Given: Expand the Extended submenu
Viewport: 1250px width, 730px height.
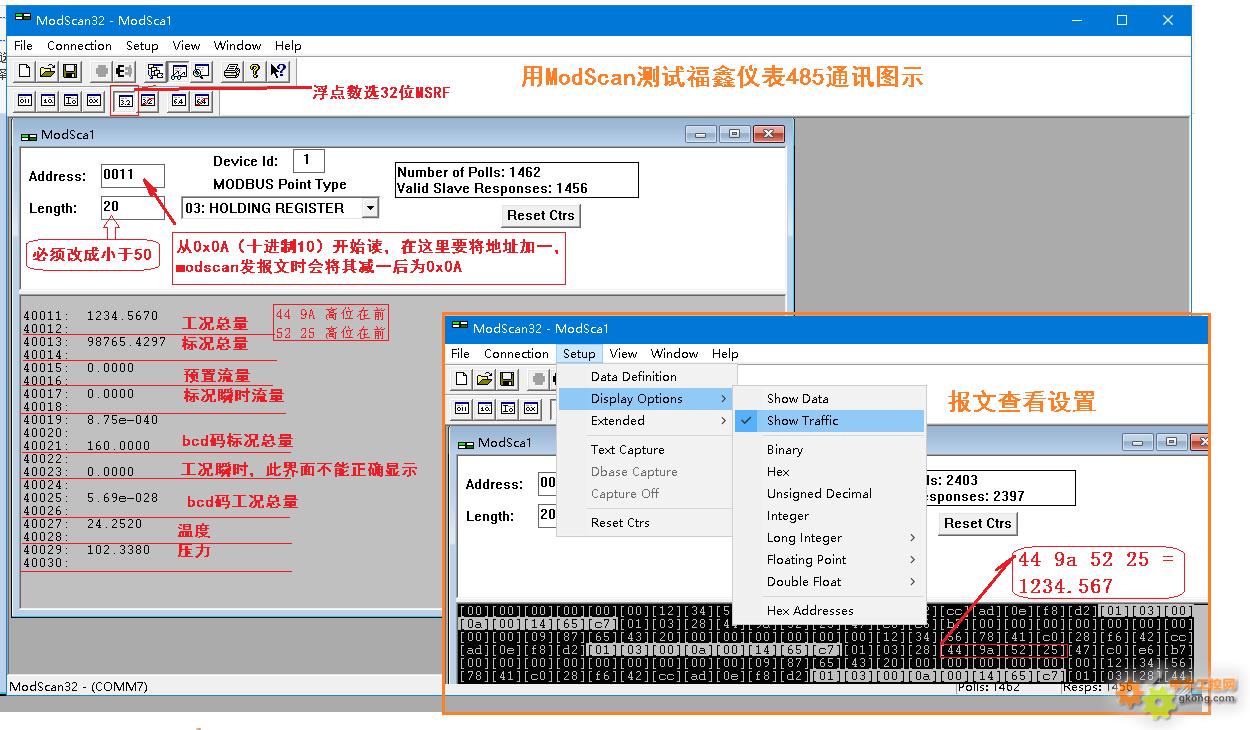Looking at the screenshot, I should point(645,421).
